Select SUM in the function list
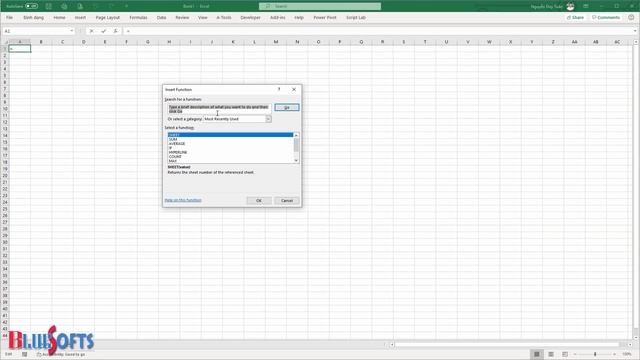This screenshot has width=640, height=360. tap(173, 139)
